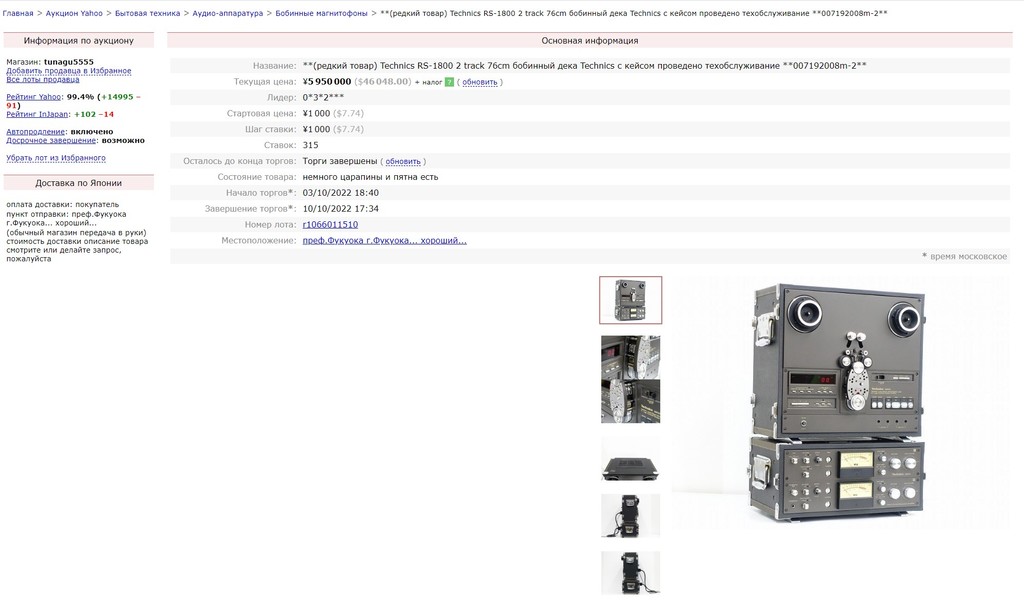Click the Автопродление info link

[x=36, y=132]
